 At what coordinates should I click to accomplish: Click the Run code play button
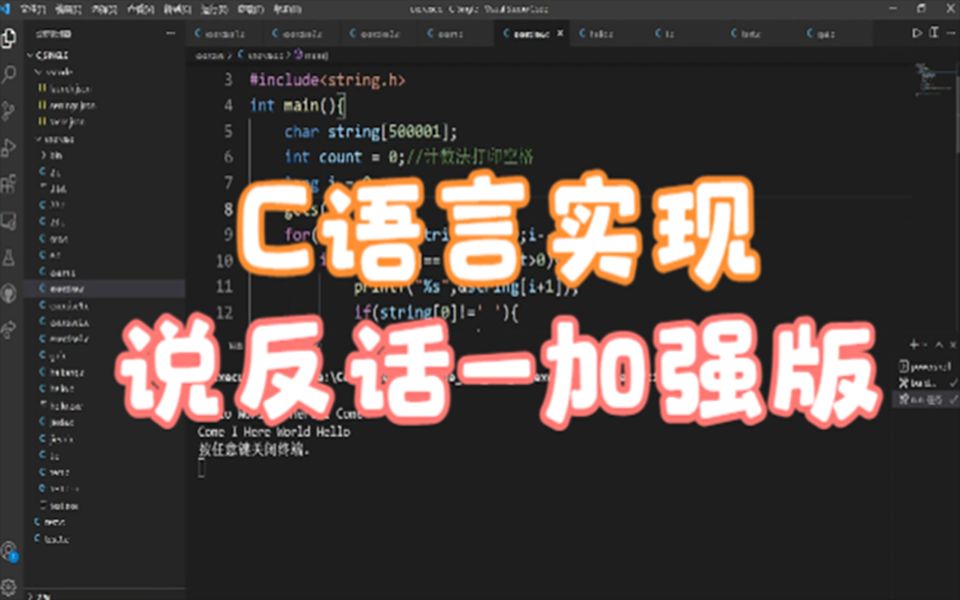click(916, 32)
